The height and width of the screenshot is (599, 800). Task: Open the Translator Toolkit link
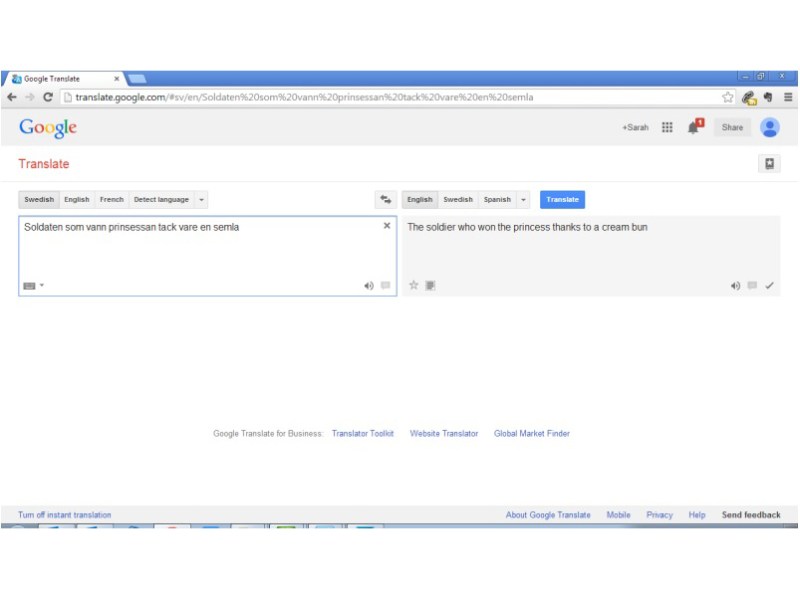coord(363,434)
